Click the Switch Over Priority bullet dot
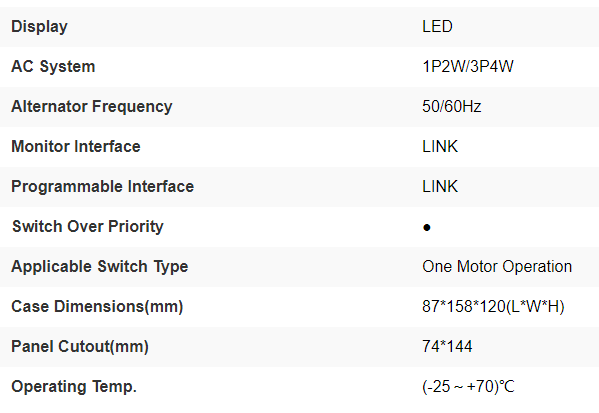Viewport: 599px width, 413px height. point(427,228)
